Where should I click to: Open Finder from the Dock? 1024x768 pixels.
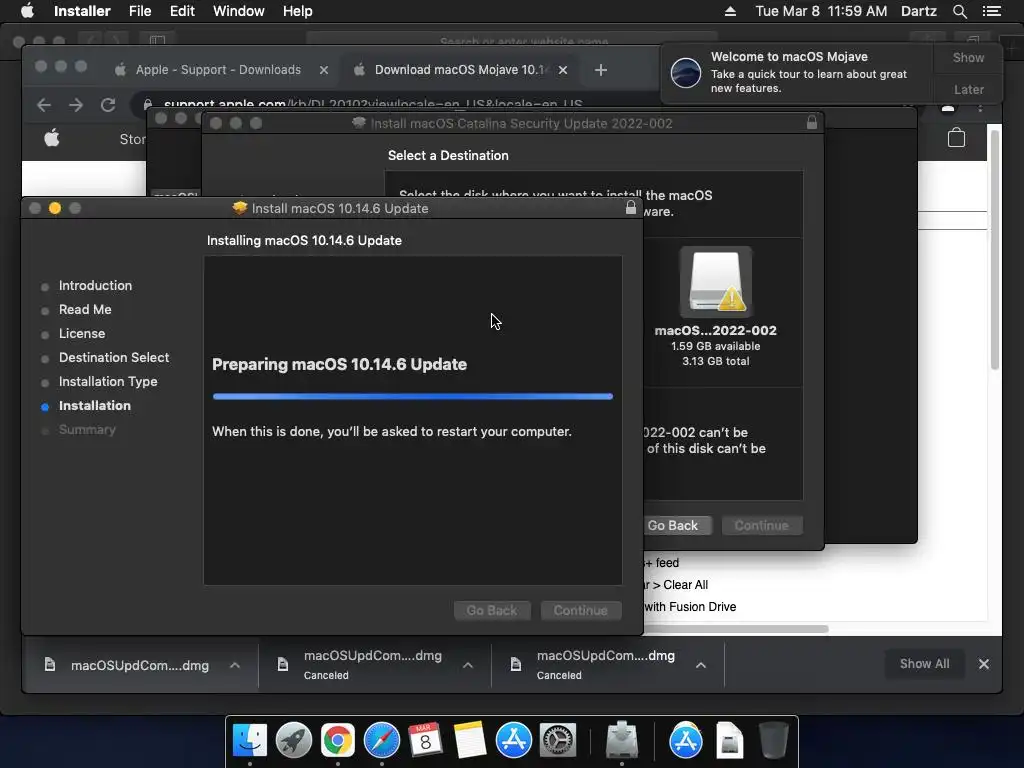249,741
